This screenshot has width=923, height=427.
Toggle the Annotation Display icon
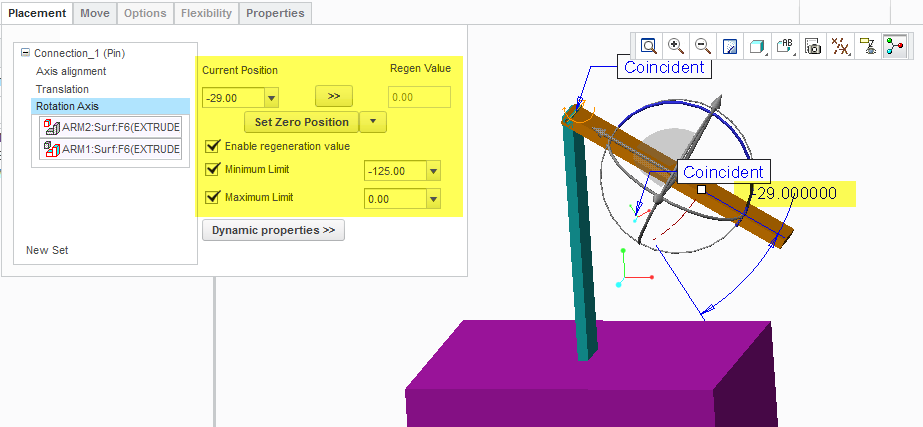[867, 46]
